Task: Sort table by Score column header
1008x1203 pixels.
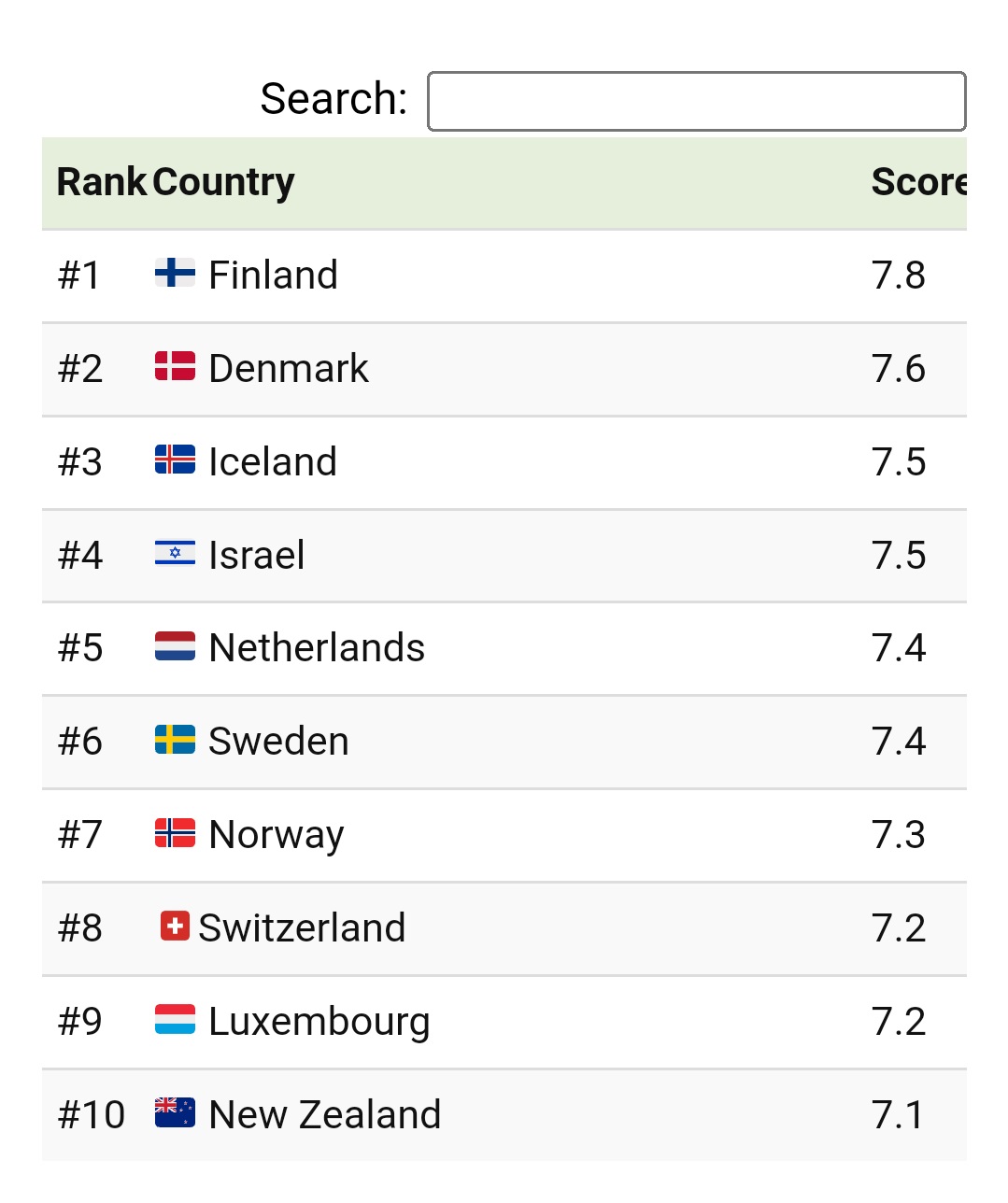Action: click(917, 182)
